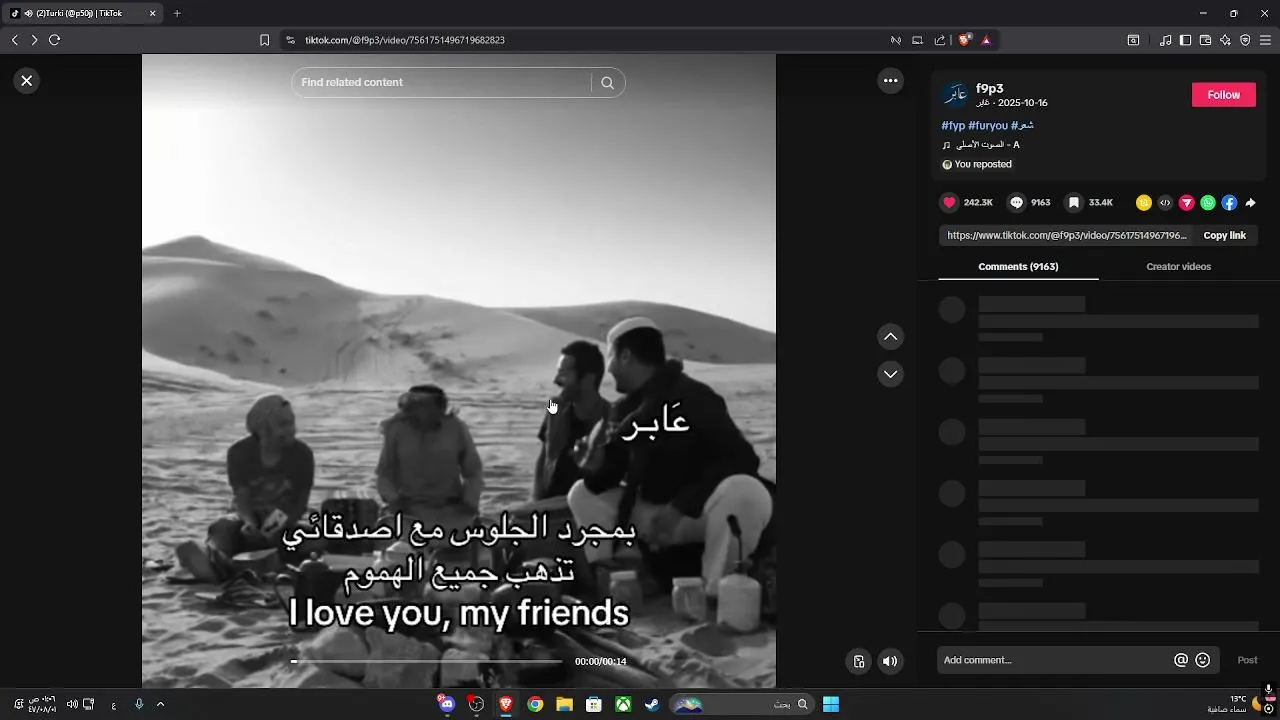
Task: Focus the Add comment field
Action: (x=1055, y=660)
